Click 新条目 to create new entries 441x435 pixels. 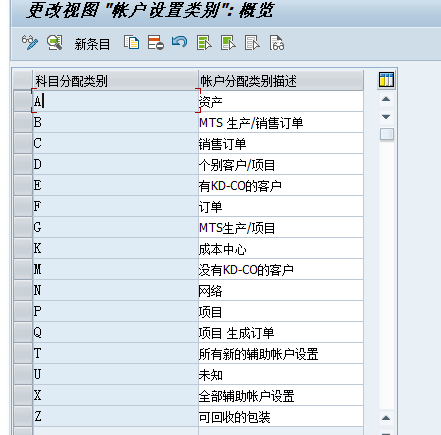(92, 44)
